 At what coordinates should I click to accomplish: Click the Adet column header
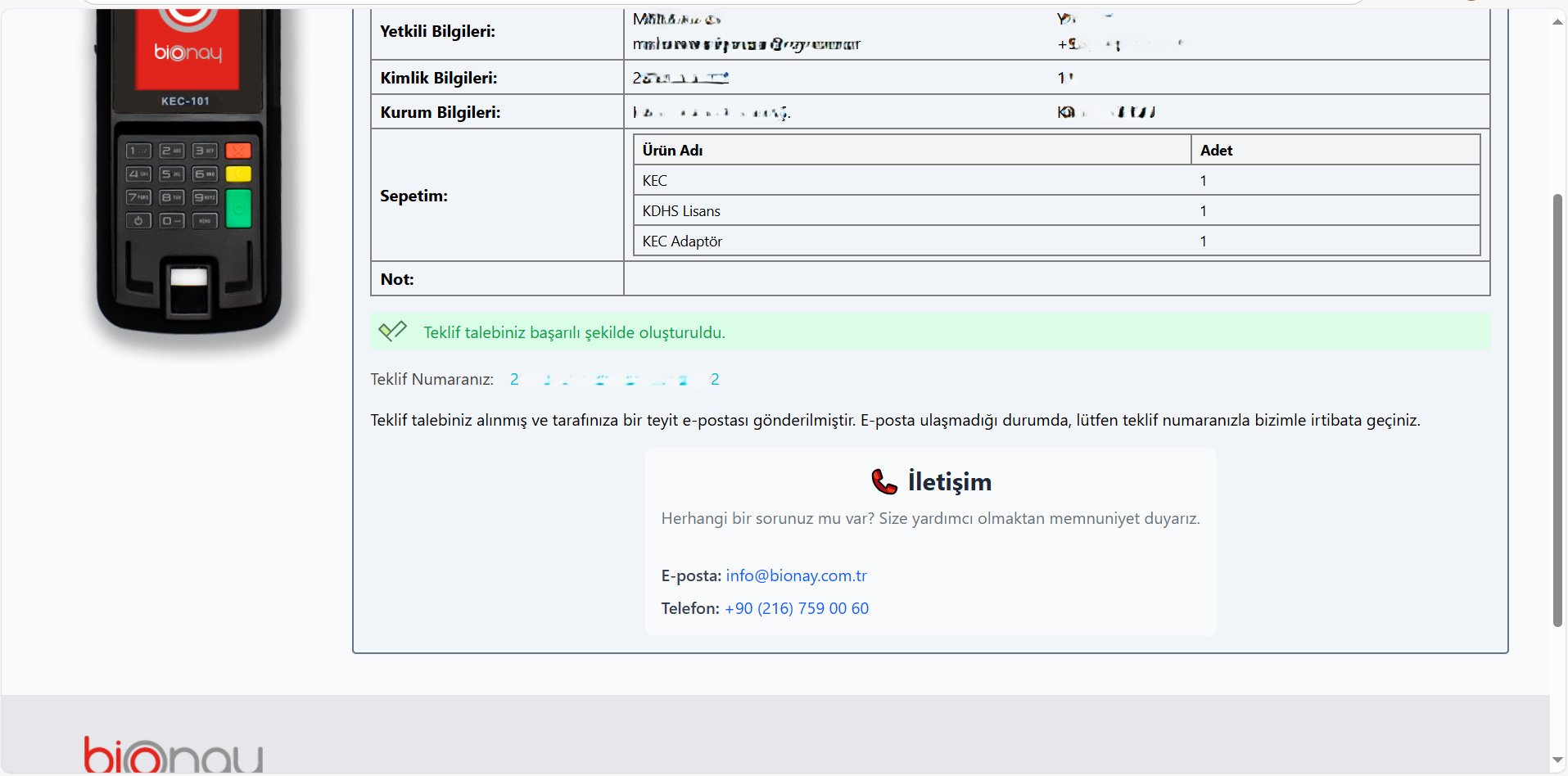pyautogui.click(x=1216, y=150)
